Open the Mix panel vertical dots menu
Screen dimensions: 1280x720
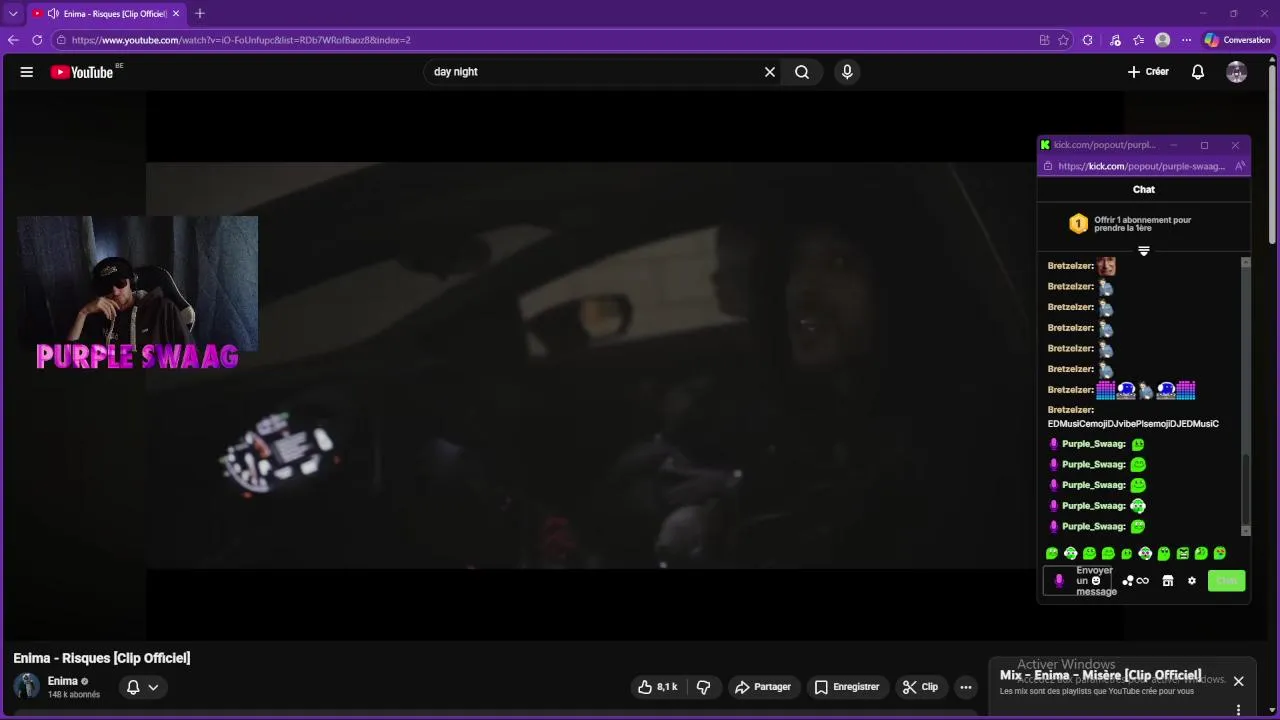pos(1238,710)
